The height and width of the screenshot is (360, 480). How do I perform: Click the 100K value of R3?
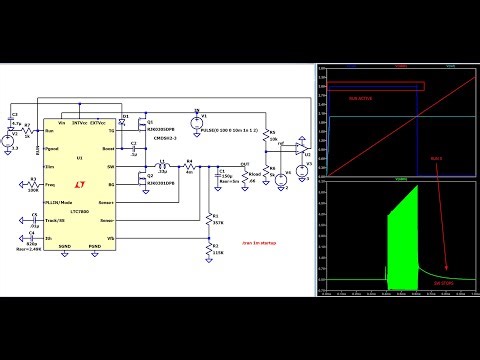tap(33, 190)
